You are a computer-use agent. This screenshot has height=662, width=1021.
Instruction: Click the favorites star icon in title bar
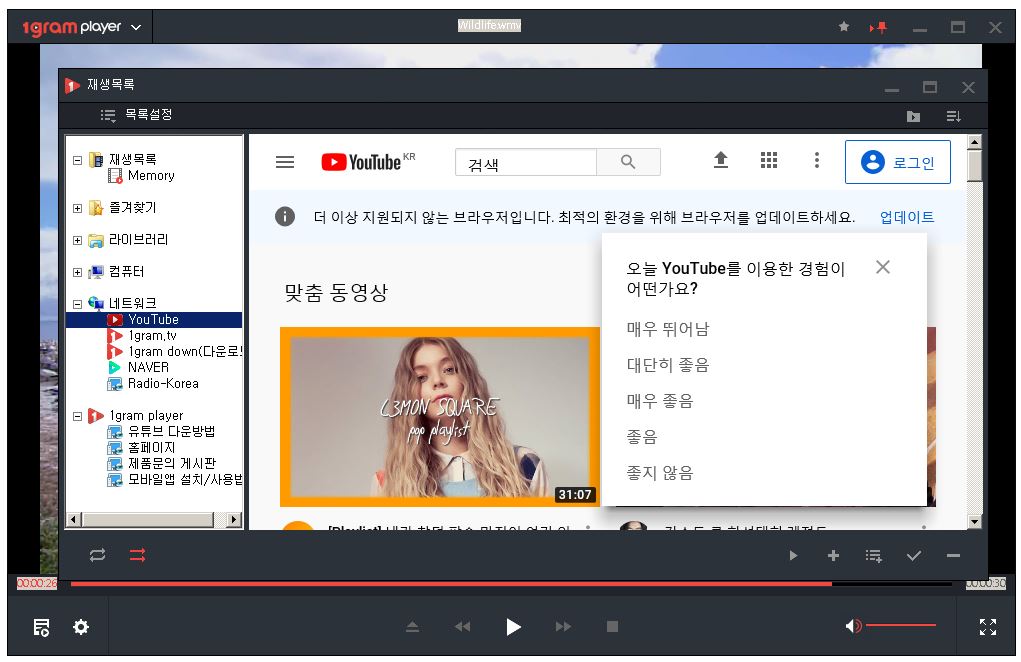(844, 27)
